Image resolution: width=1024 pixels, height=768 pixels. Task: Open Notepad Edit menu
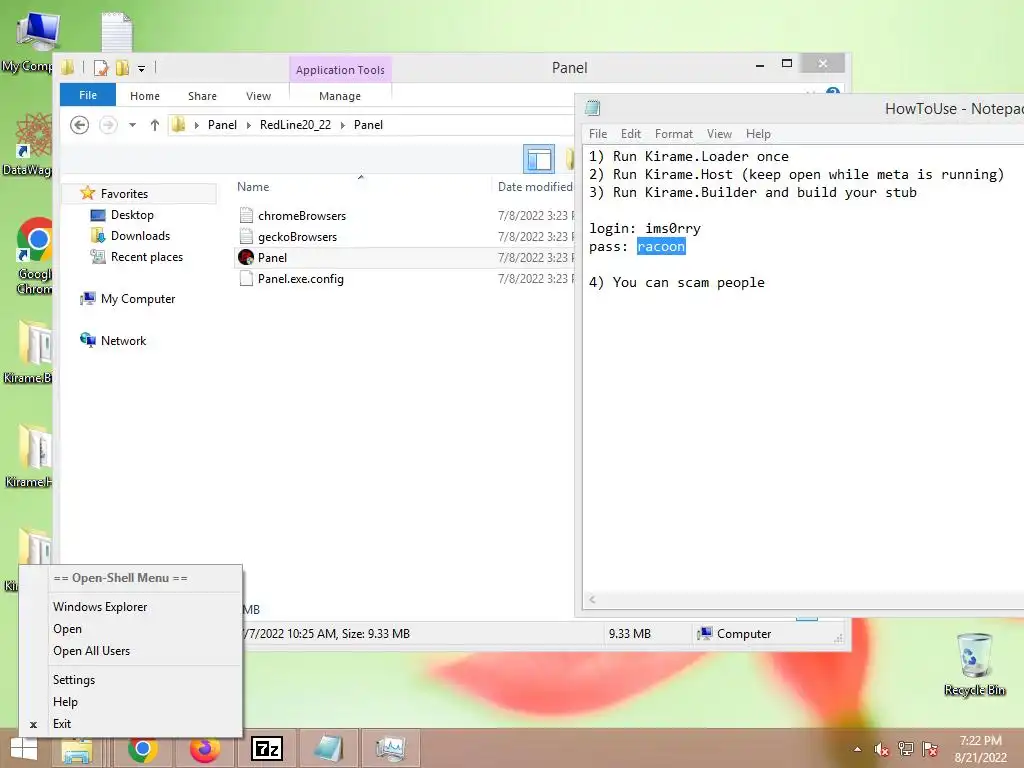tap(630, 134)
